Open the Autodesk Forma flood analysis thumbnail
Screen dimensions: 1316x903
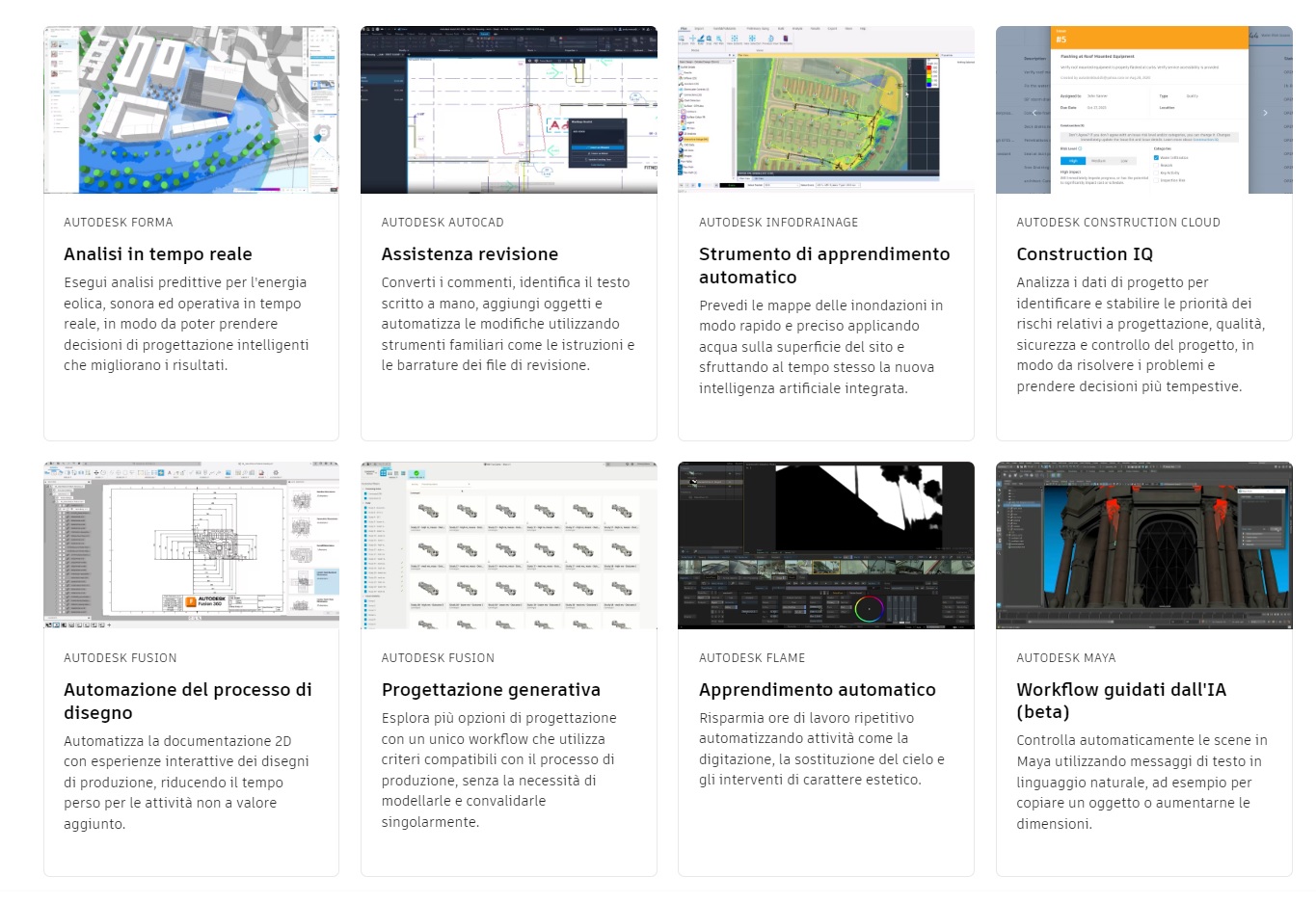(191, 110)
